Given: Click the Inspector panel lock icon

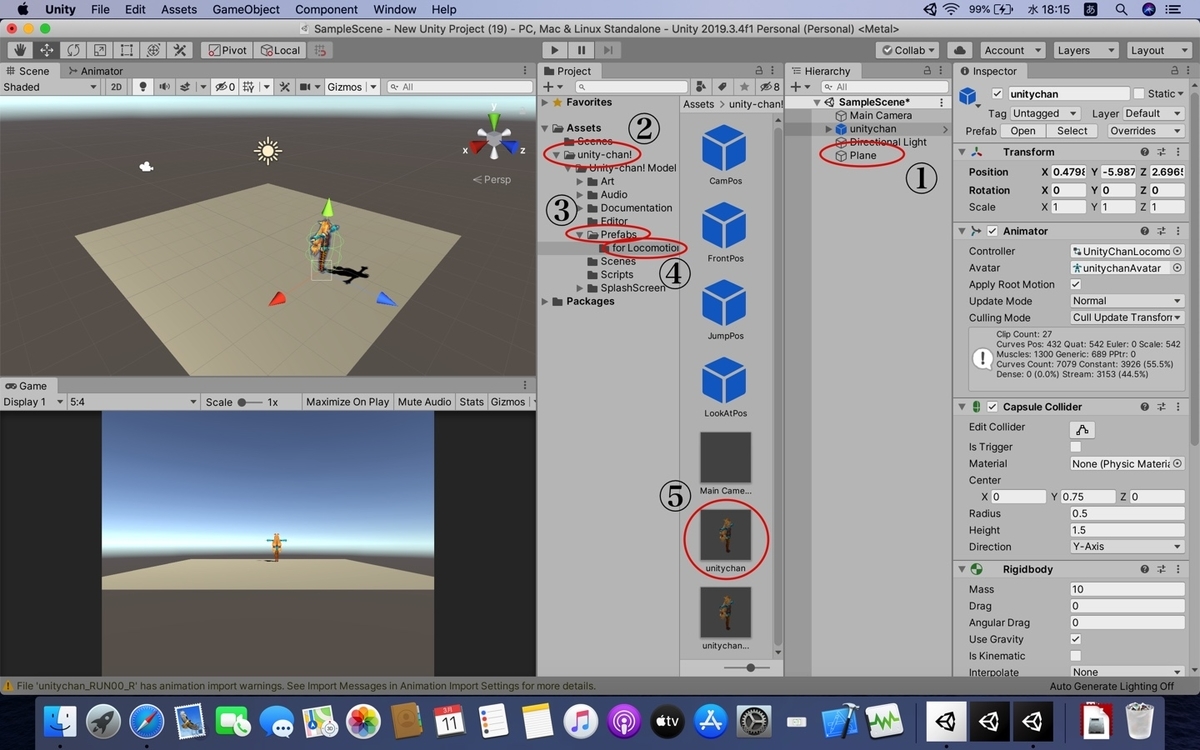Looking at the screenshot, I should (x=1172, y=71).
